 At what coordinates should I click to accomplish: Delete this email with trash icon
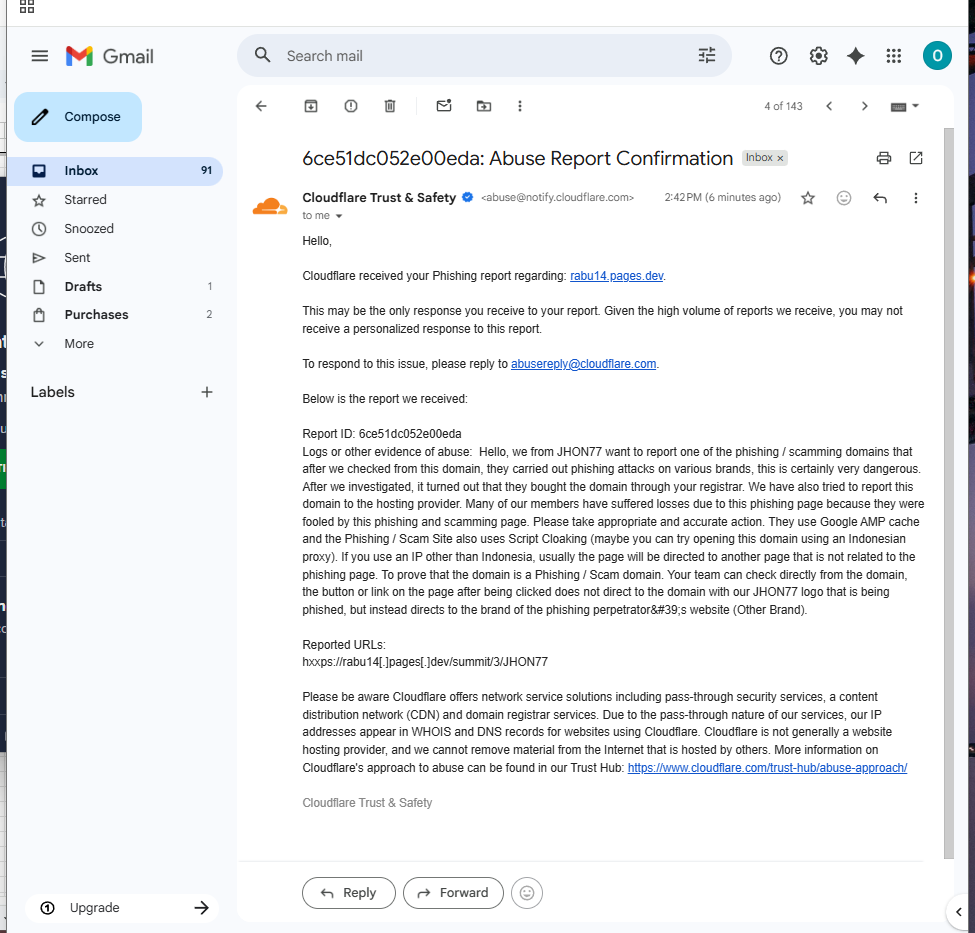coord(390,106)
